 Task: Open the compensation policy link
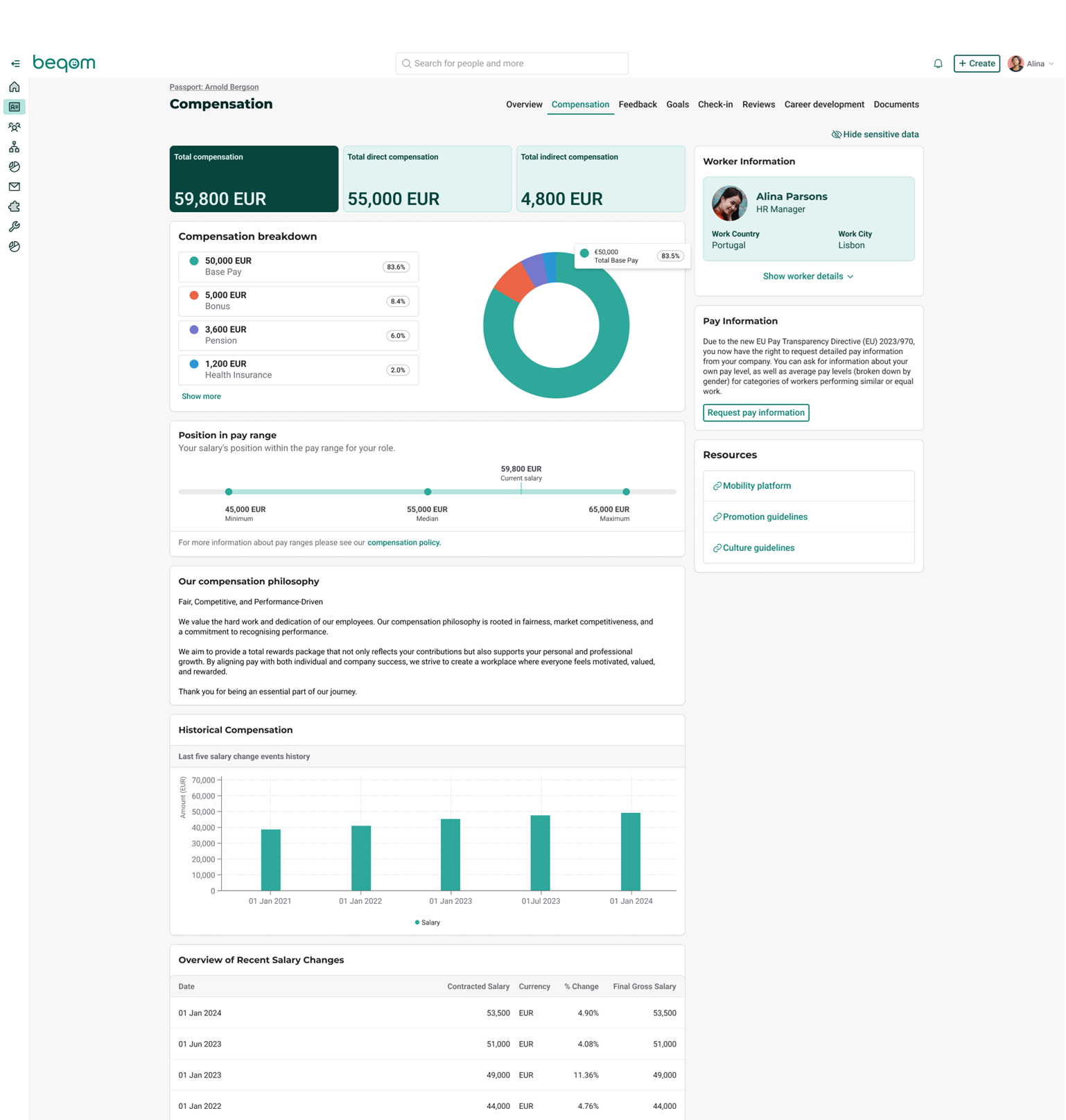coord(403,543)
